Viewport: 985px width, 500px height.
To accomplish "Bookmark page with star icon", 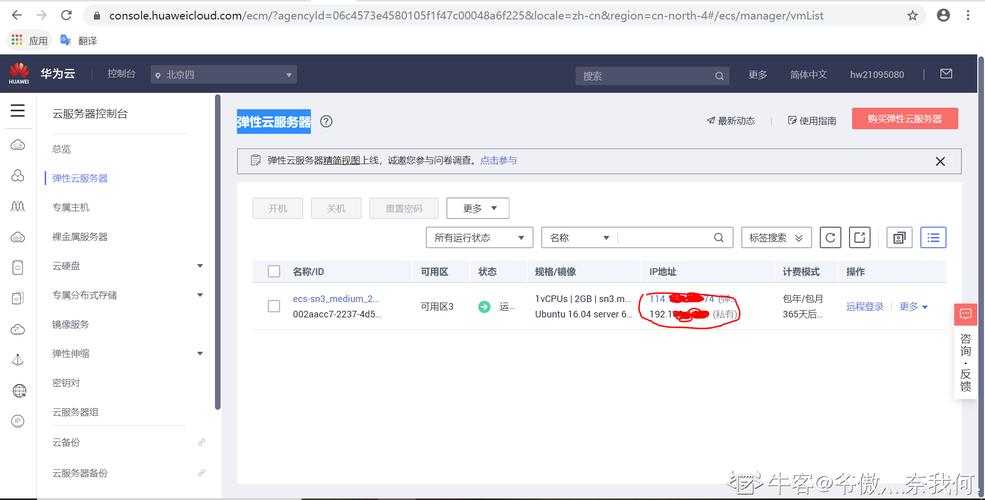I will tap(913, 16).
